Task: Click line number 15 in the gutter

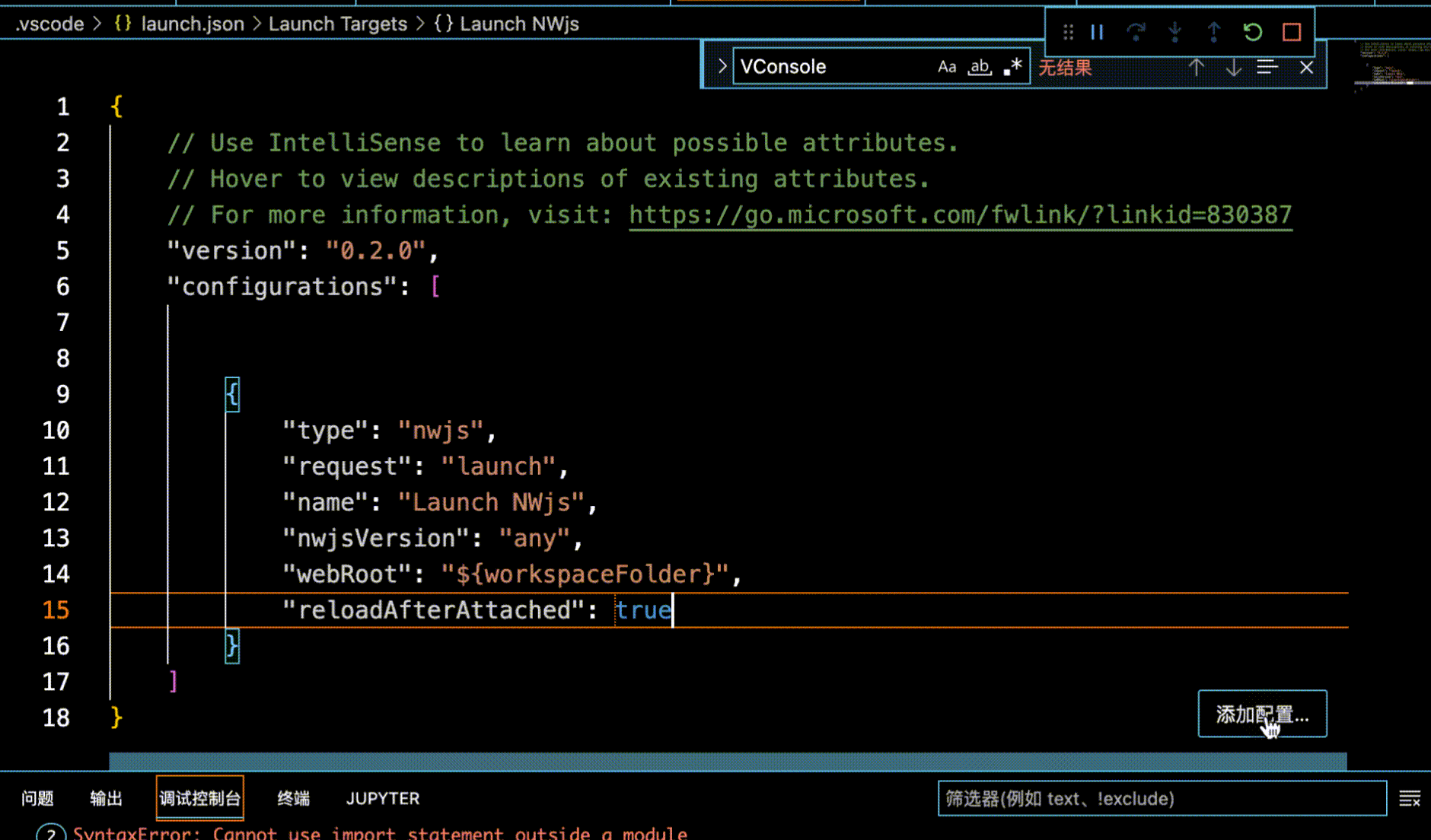Action: (56, 610)
